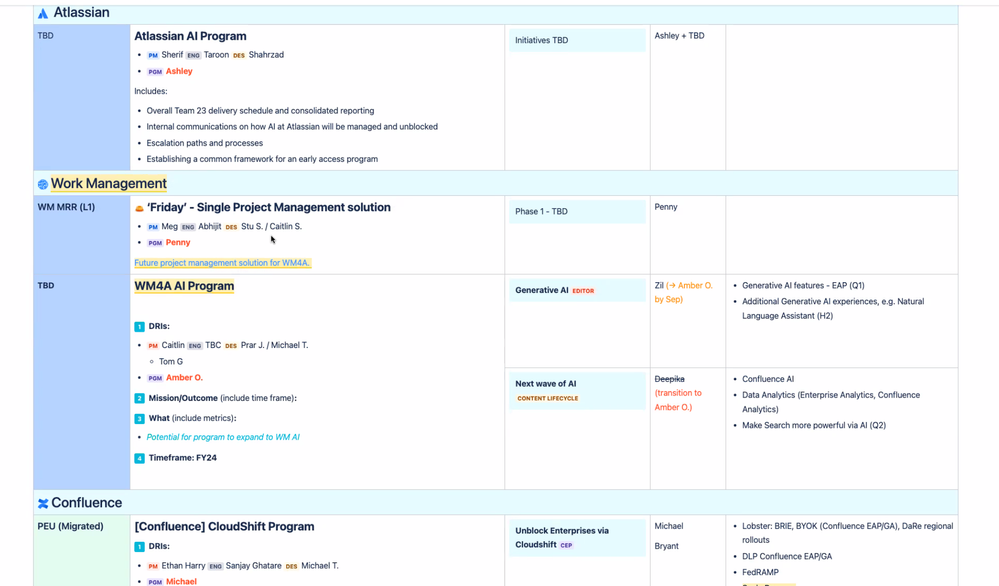Click the 'Bryant' owner name
The height and width of the screenshot is (586, 999).
(666, 546)
